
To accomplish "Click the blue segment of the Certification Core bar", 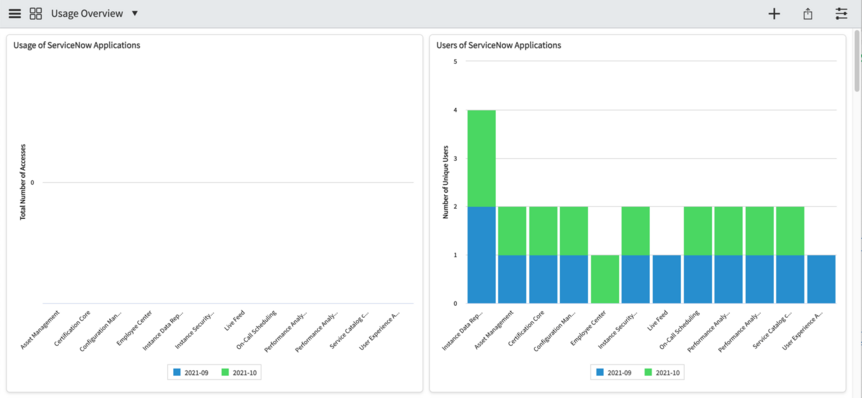I will (543, 279).
